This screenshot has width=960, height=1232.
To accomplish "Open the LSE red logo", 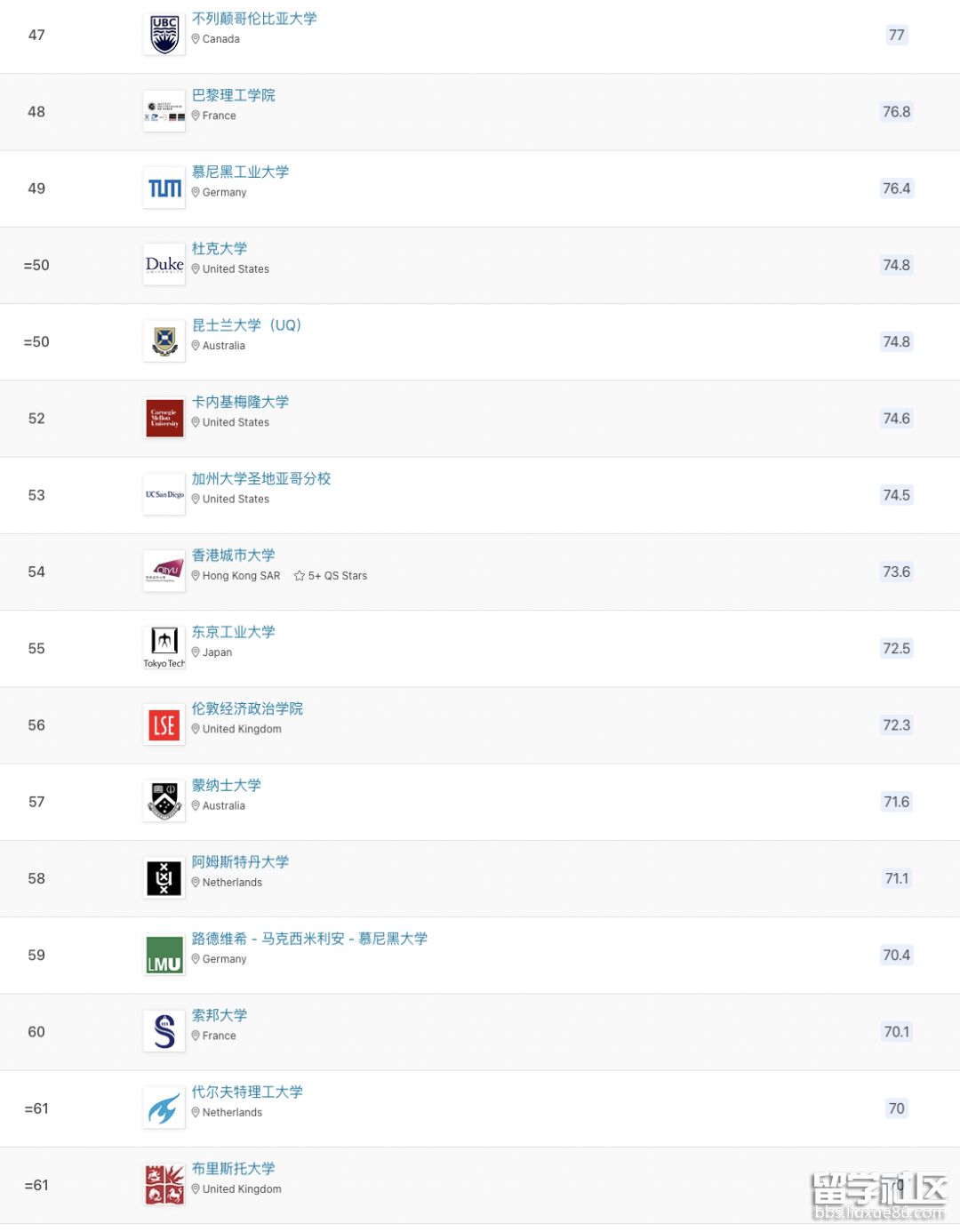I will pos(164,725).
